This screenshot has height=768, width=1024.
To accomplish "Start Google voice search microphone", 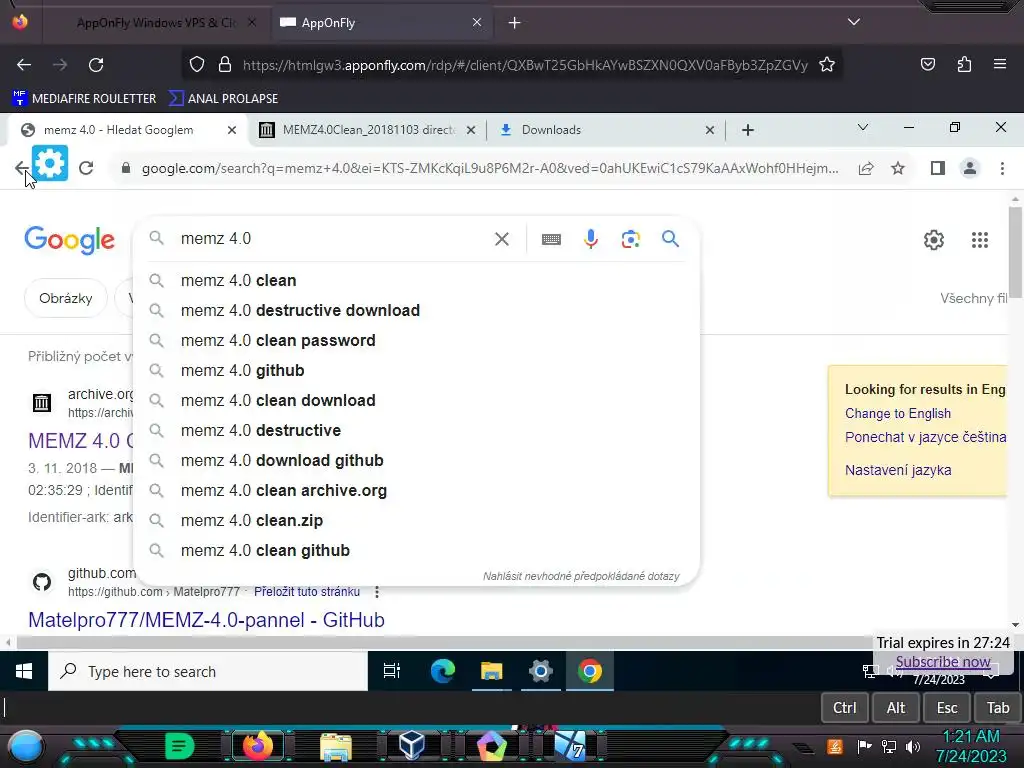I will [590, 239].
